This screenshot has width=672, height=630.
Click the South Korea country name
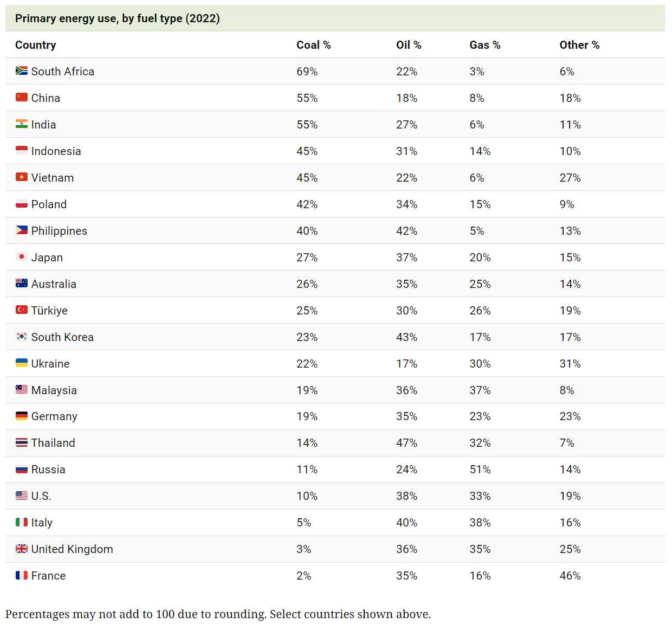(62, 337)
